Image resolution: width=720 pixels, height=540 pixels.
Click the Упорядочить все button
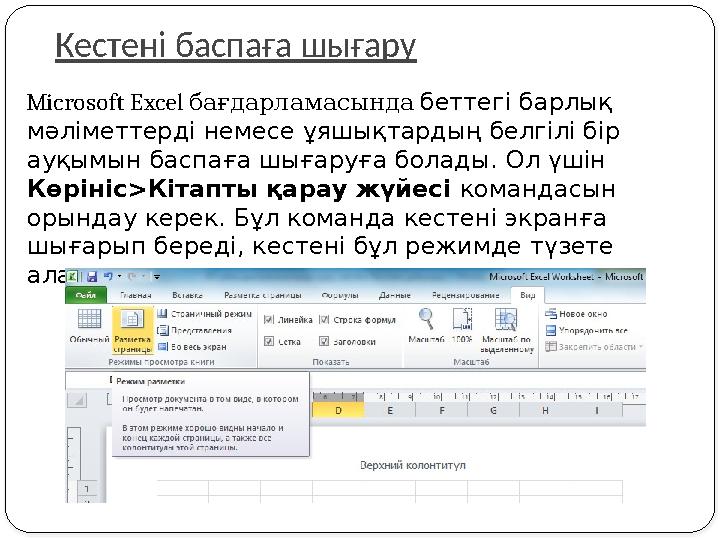click(x=586, y=330)
